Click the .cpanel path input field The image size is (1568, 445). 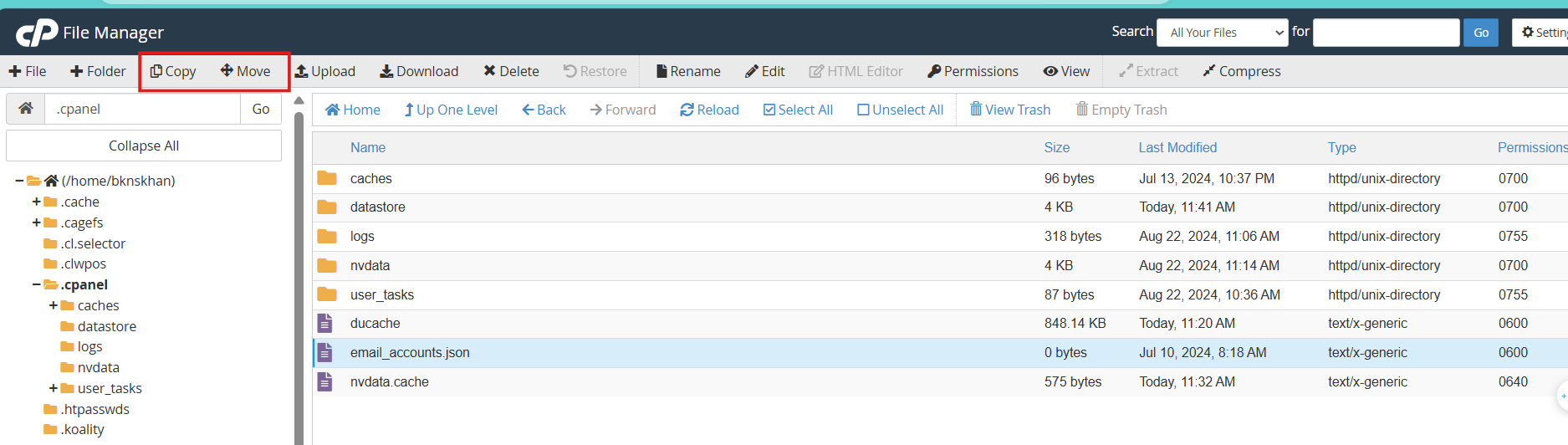142,109
